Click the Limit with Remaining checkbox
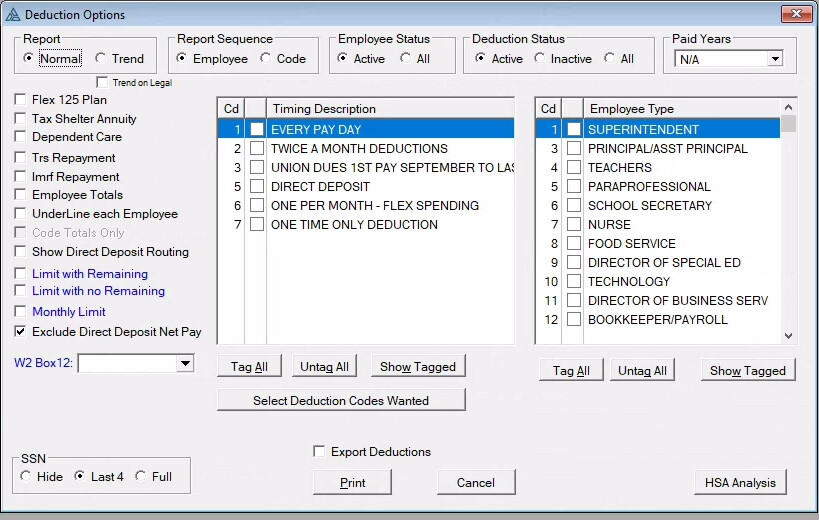Image resolution: width=819 pixels, height=520 pixels. [21, 273]
